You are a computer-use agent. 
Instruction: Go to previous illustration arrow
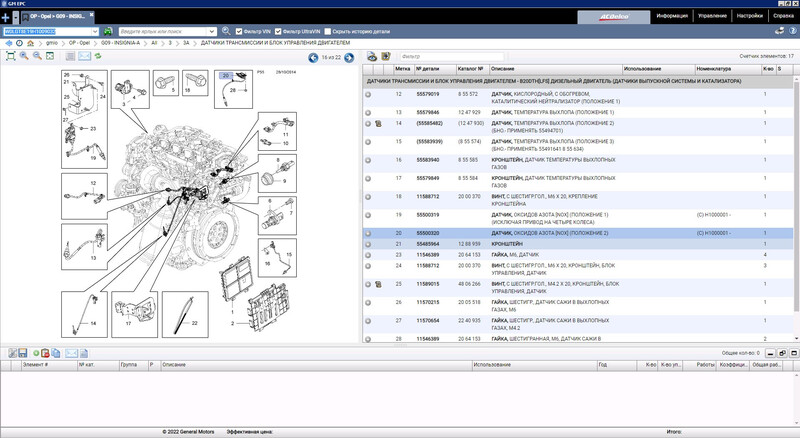[313, 58]
